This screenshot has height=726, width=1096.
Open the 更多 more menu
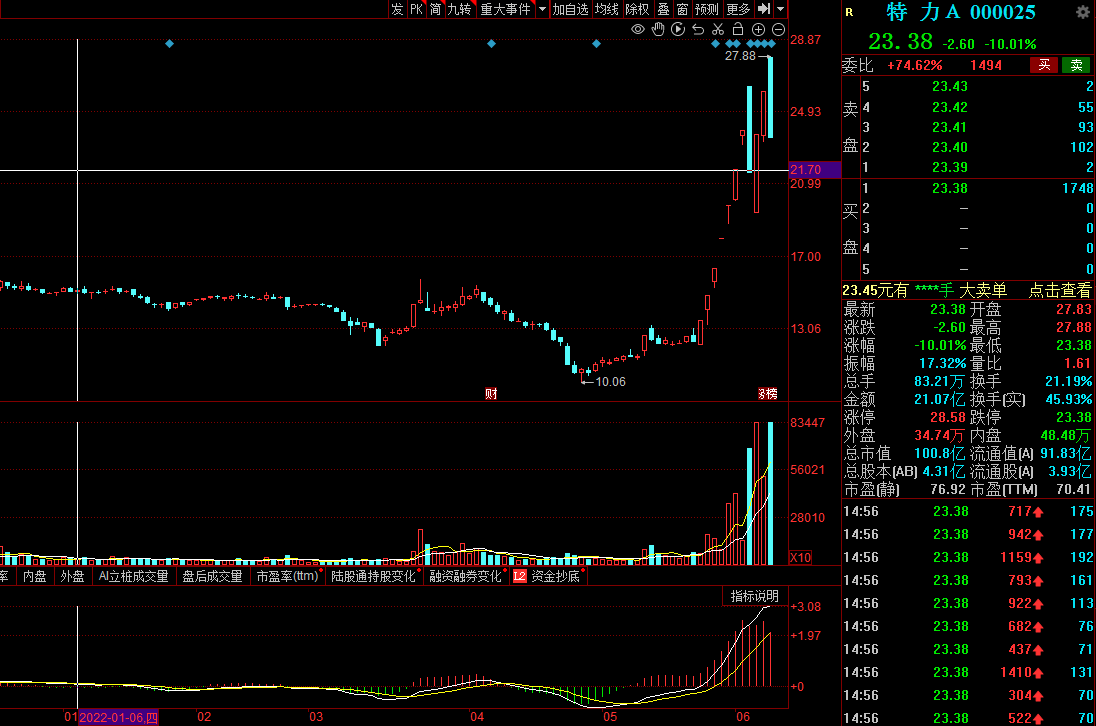click(738, 9)
